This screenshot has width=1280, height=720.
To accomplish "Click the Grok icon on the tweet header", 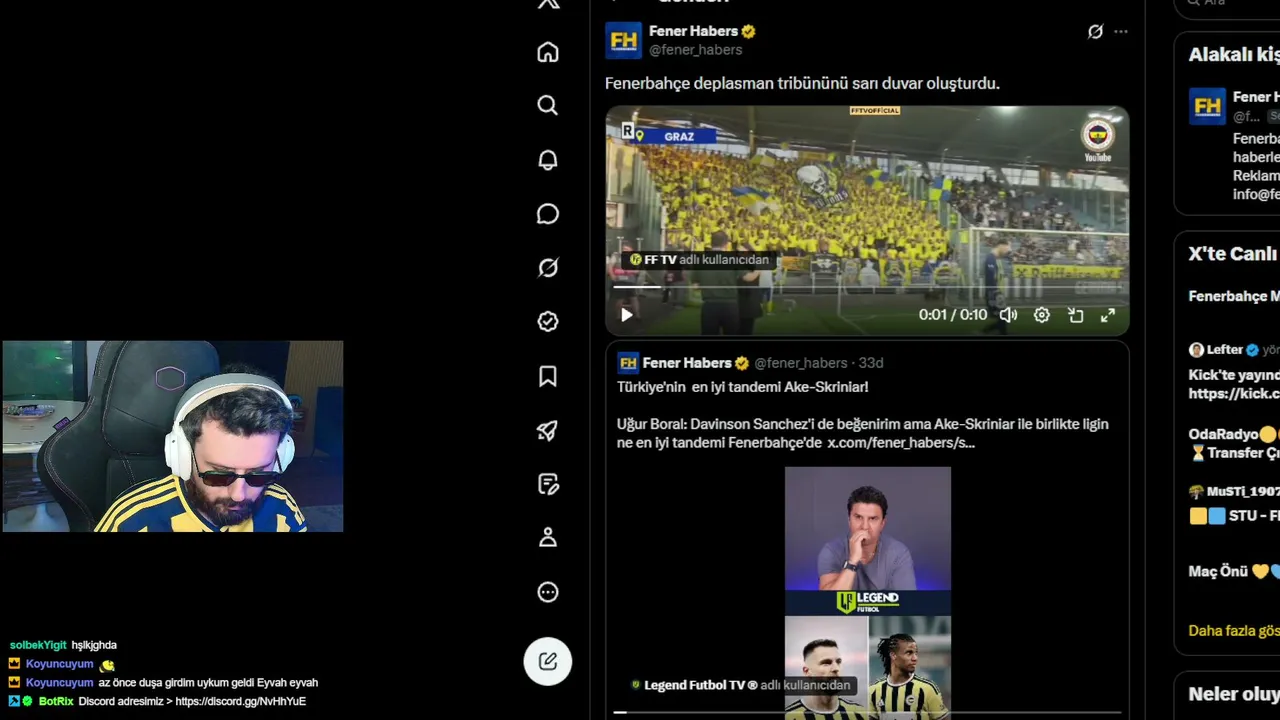I will tap(1096, 32).
